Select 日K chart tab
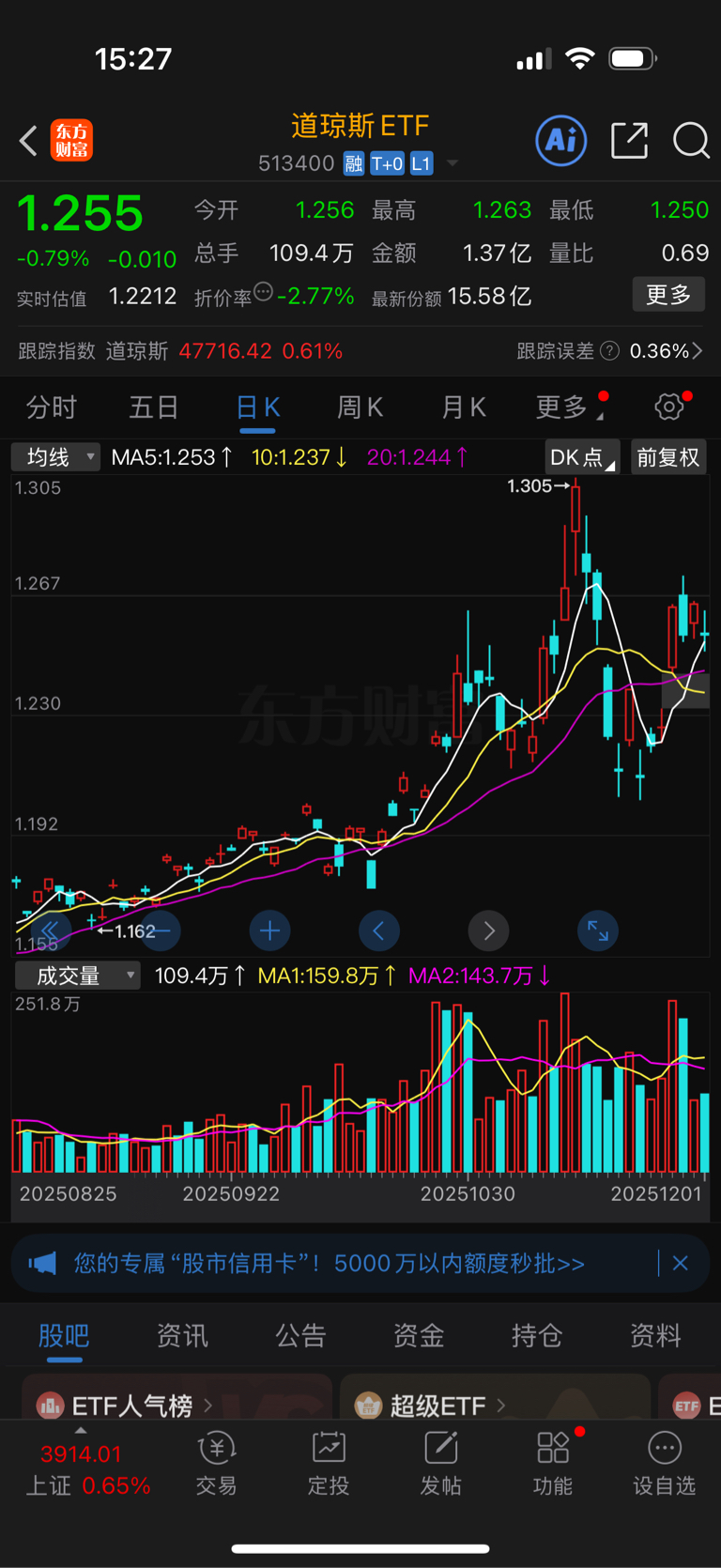 coord(257,407)
